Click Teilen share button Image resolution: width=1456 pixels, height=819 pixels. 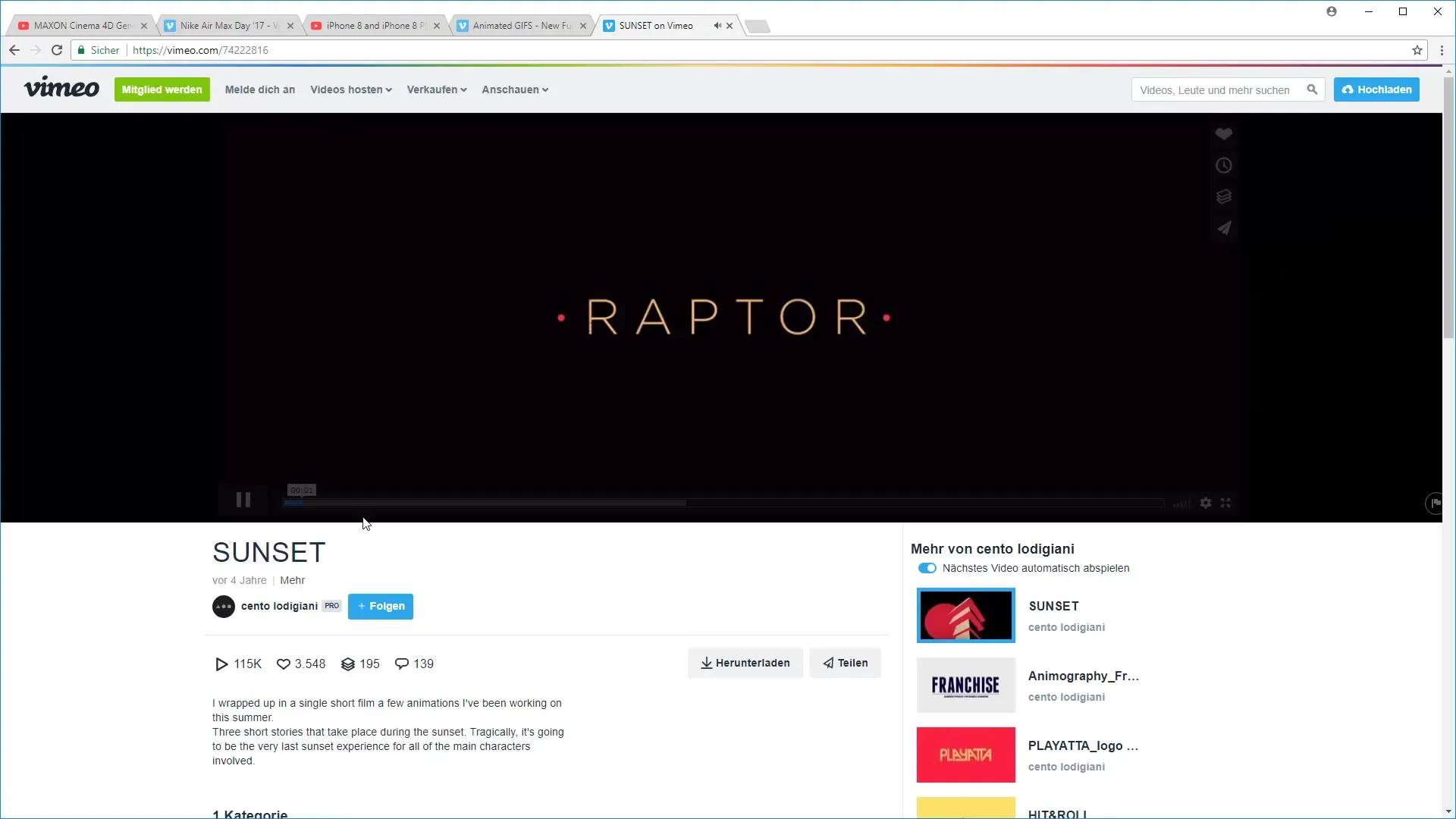(846, 663)
